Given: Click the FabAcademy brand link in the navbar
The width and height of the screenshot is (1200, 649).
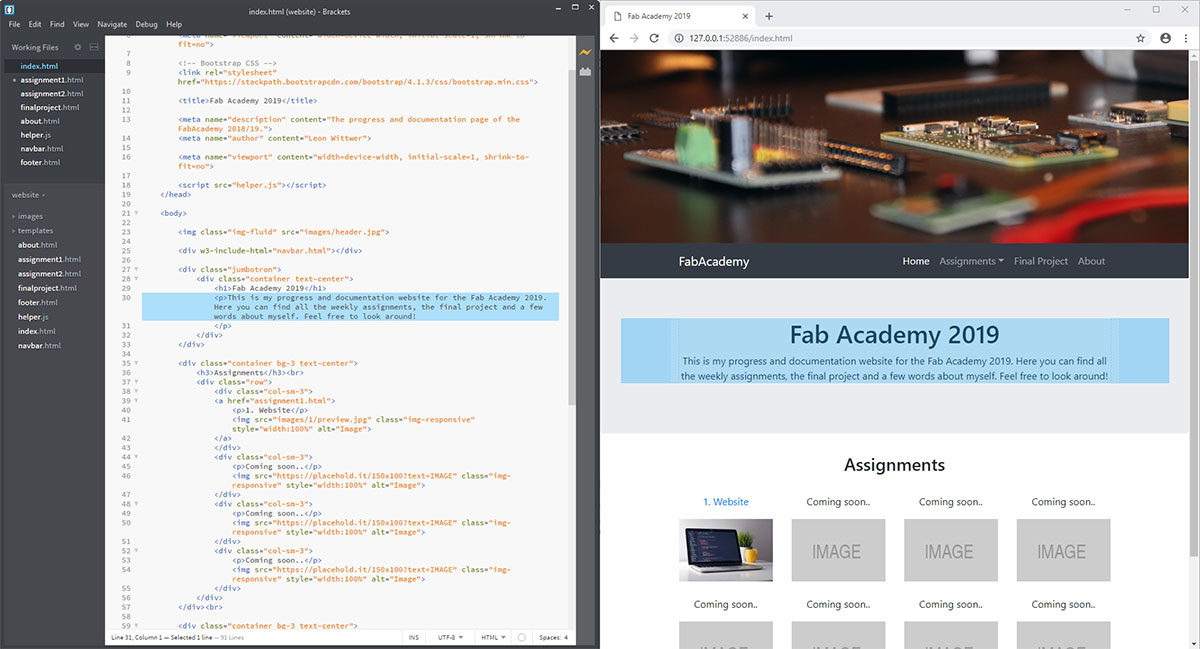Looking at the screenshot, I should point(714,261).
